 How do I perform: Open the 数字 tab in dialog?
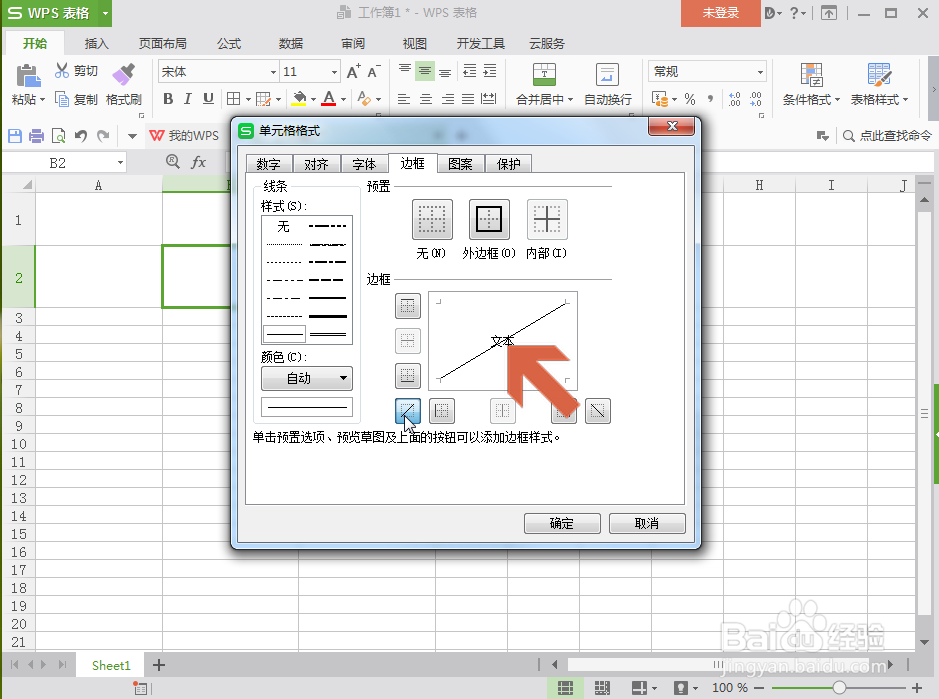pos(268,164)
